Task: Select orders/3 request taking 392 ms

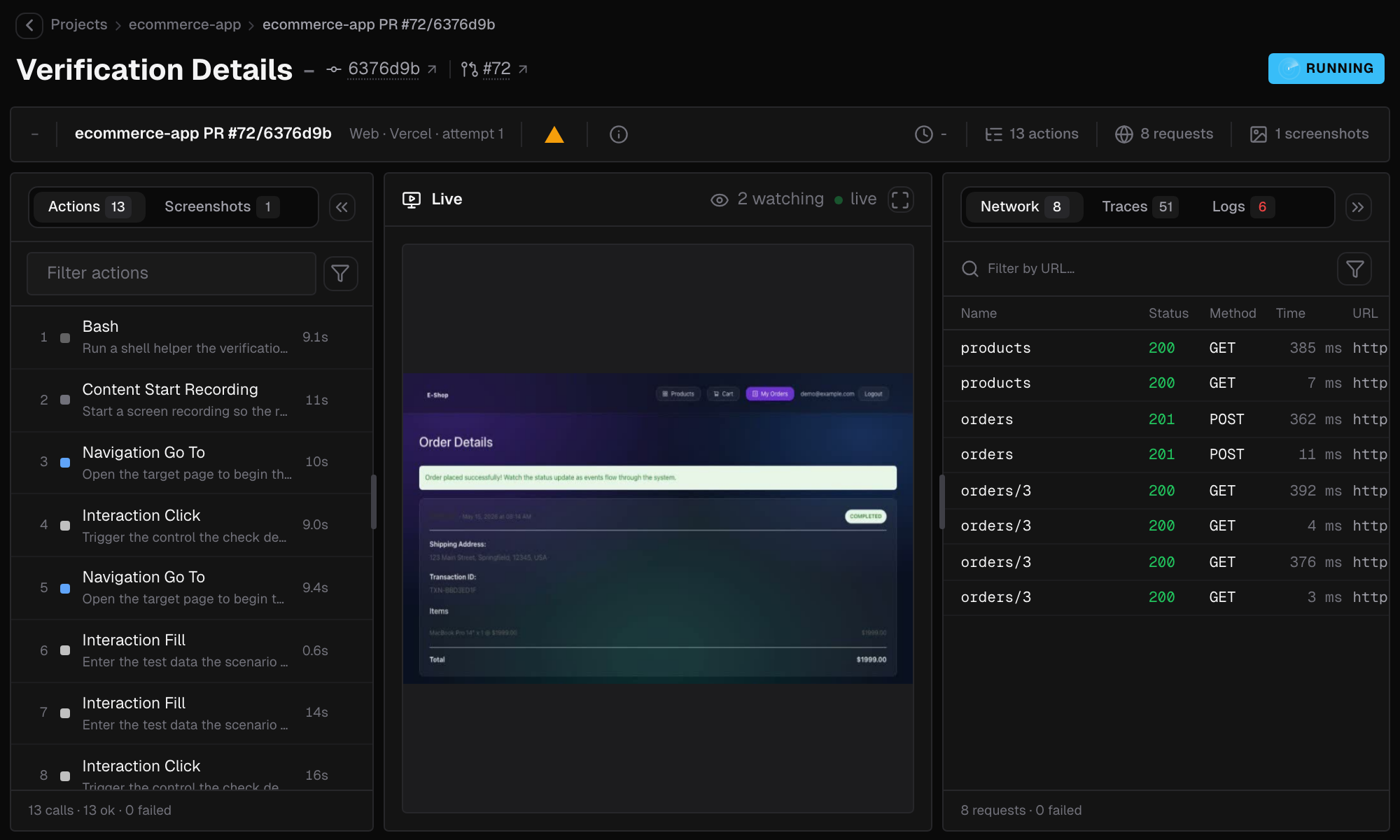Action: [1166, 491]
